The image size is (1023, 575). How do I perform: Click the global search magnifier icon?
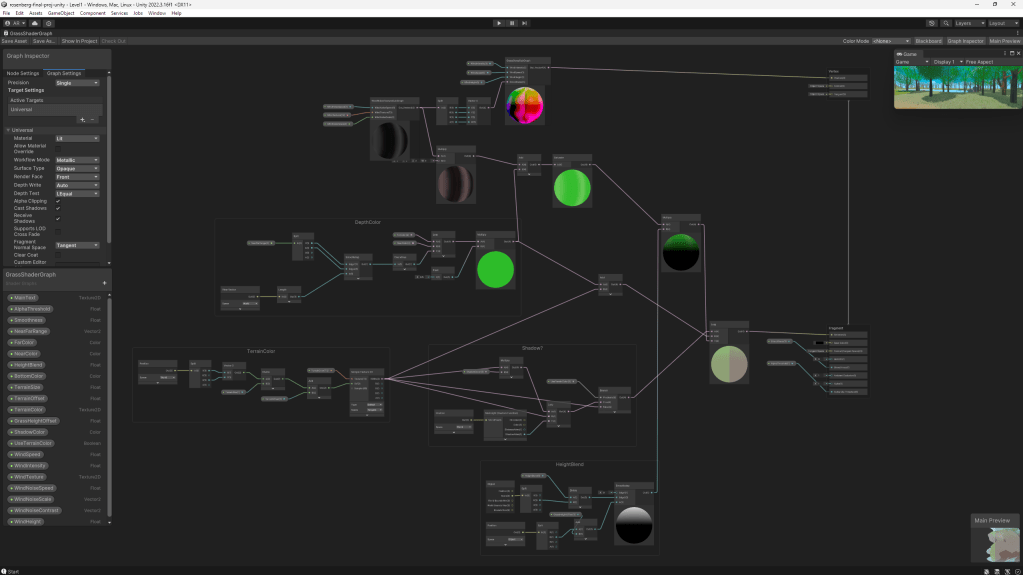click(x=945, y=22)
